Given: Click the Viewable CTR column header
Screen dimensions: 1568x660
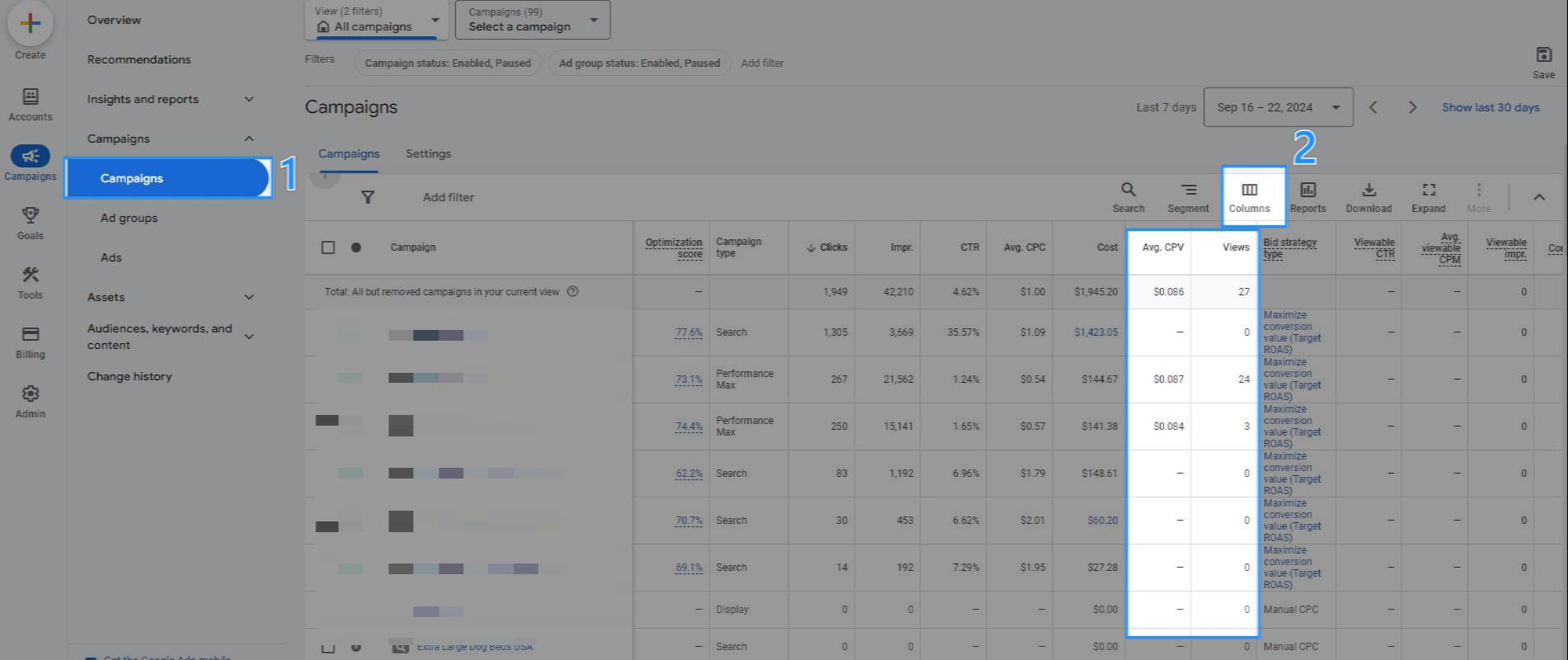Looking at the screenshot, I should (1374, 247).
